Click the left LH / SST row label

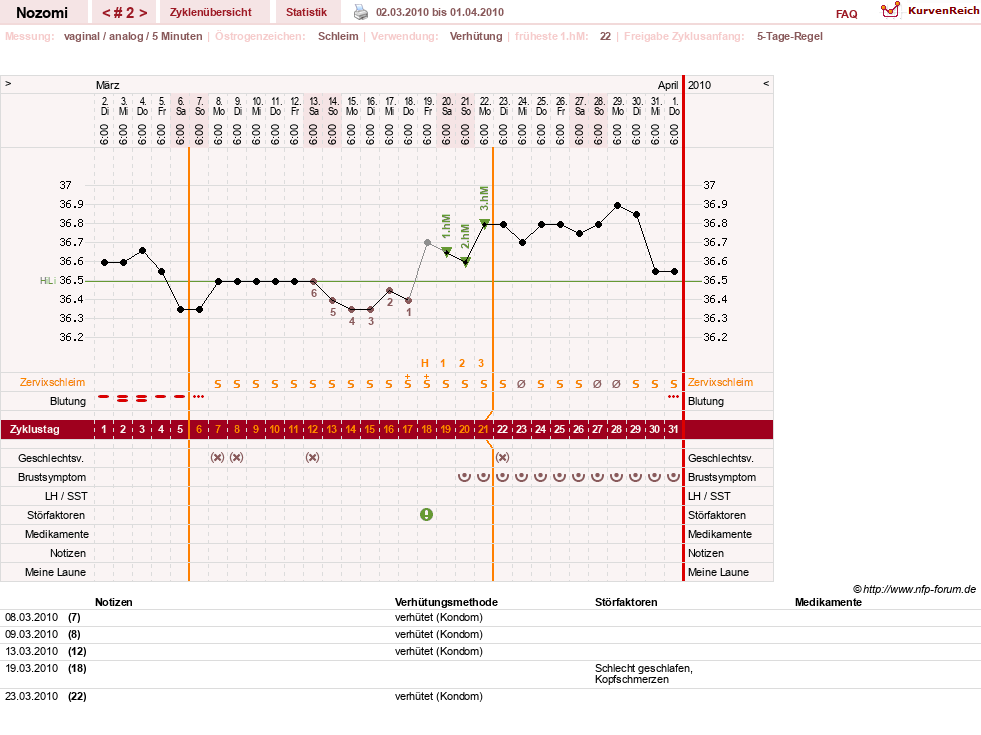point(66,496)
